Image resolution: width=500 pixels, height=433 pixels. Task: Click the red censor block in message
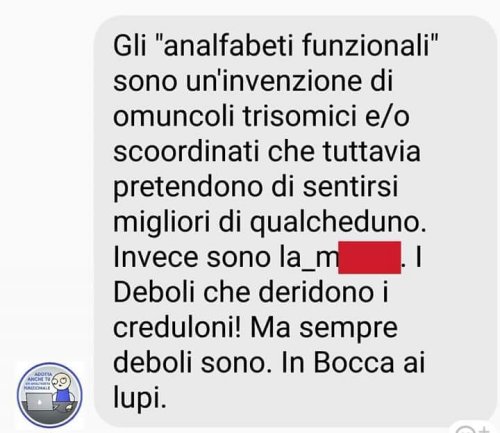(x=369, y=258)
